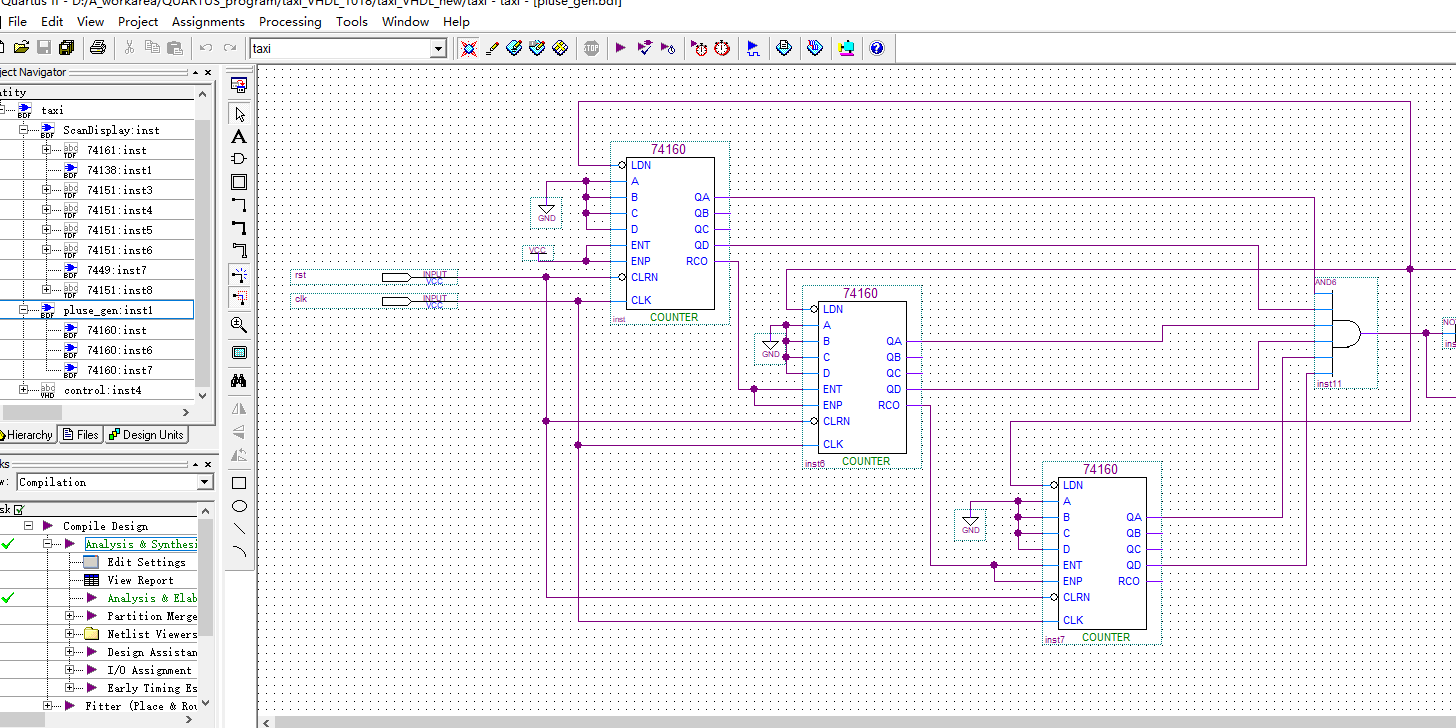Open the Assignments menu
The width and height of the screenshot is (1456, 728).
[208, 21]
